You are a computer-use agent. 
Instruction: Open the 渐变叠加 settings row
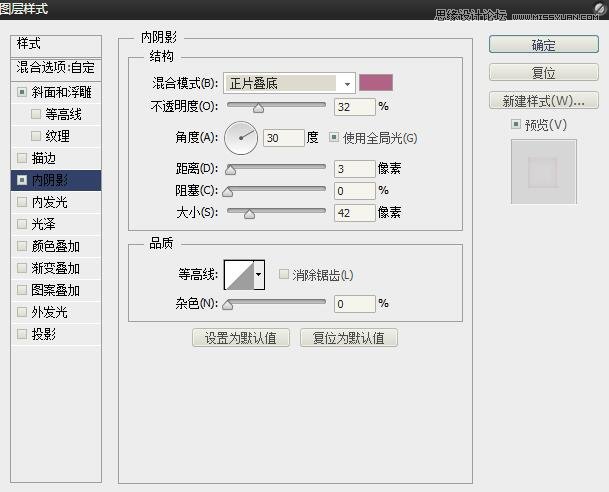pyautogui.click(x=56, y=268)
